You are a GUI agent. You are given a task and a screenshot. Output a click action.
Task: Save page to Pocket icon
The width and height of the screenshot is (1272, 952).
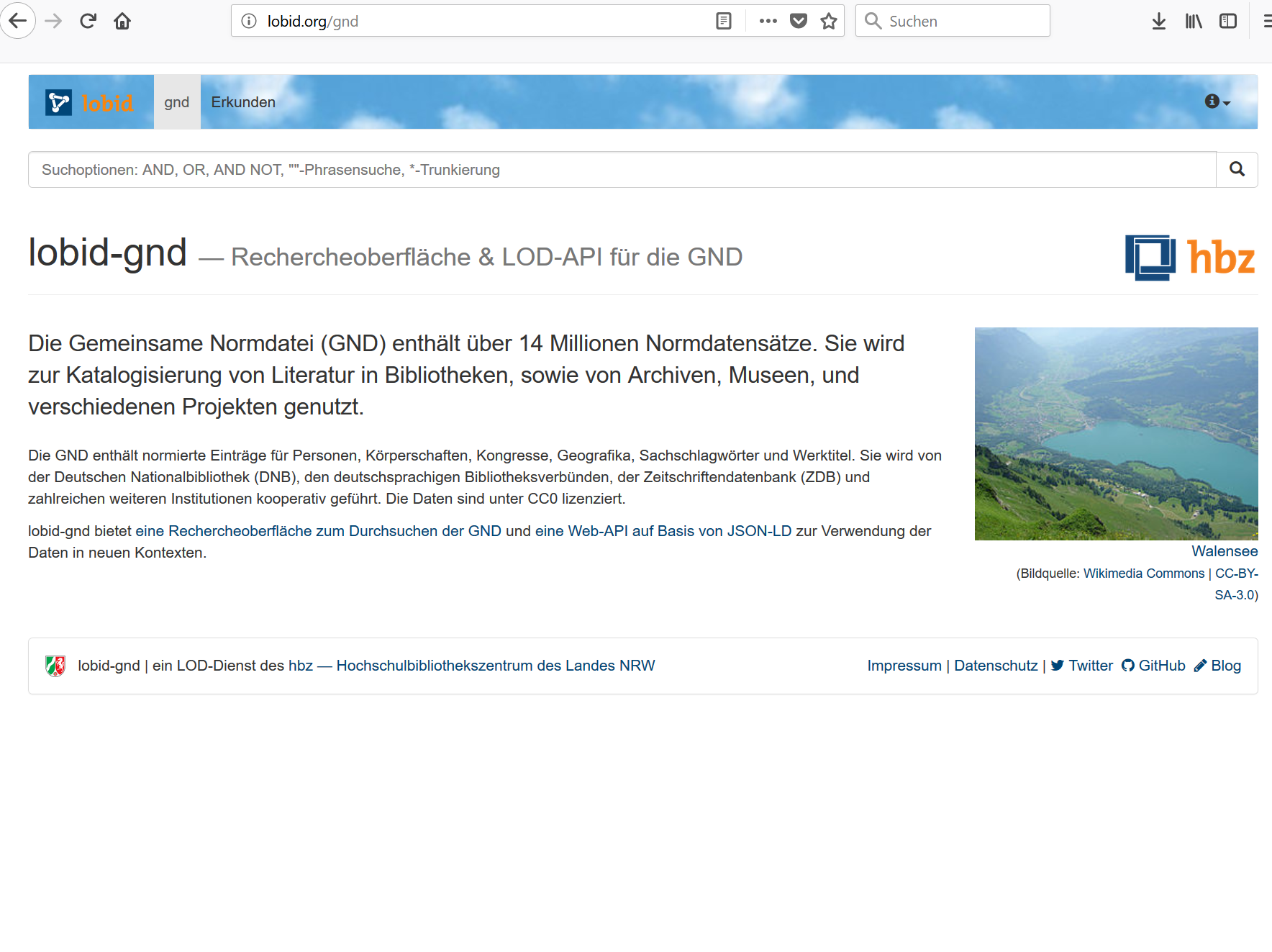pos(799,21)
